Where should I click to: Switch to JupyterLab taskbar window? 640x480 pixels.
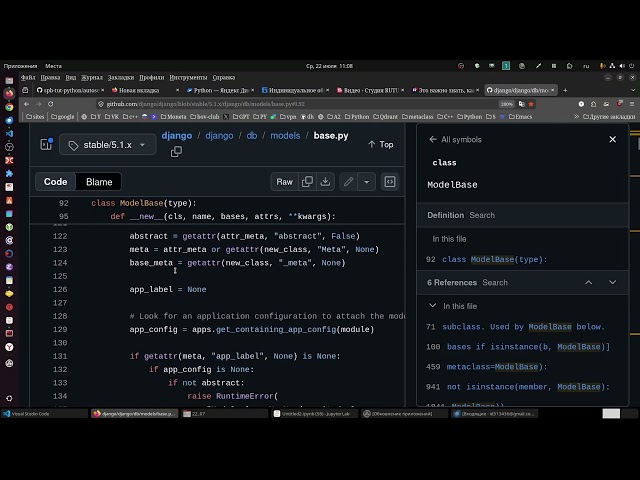pos(315,414)
